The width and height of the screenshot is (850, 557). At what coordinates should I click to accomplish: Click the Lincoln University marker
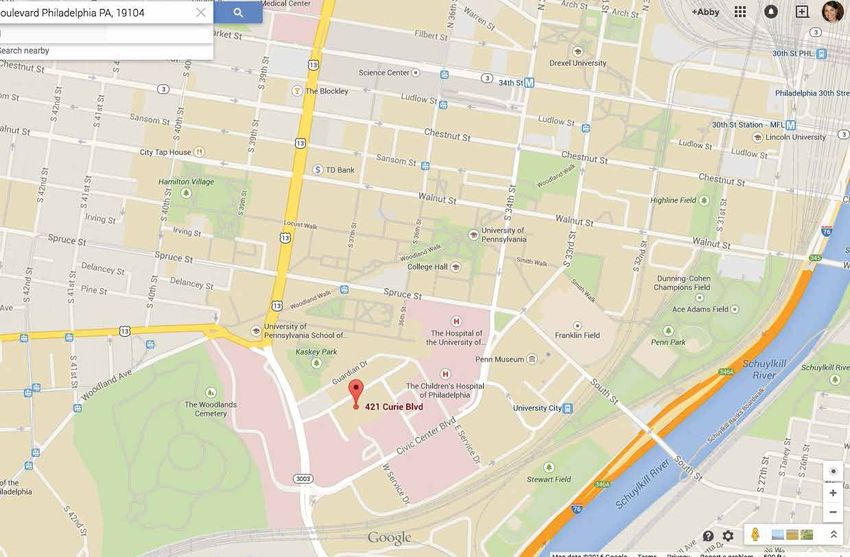pos(758,137)
